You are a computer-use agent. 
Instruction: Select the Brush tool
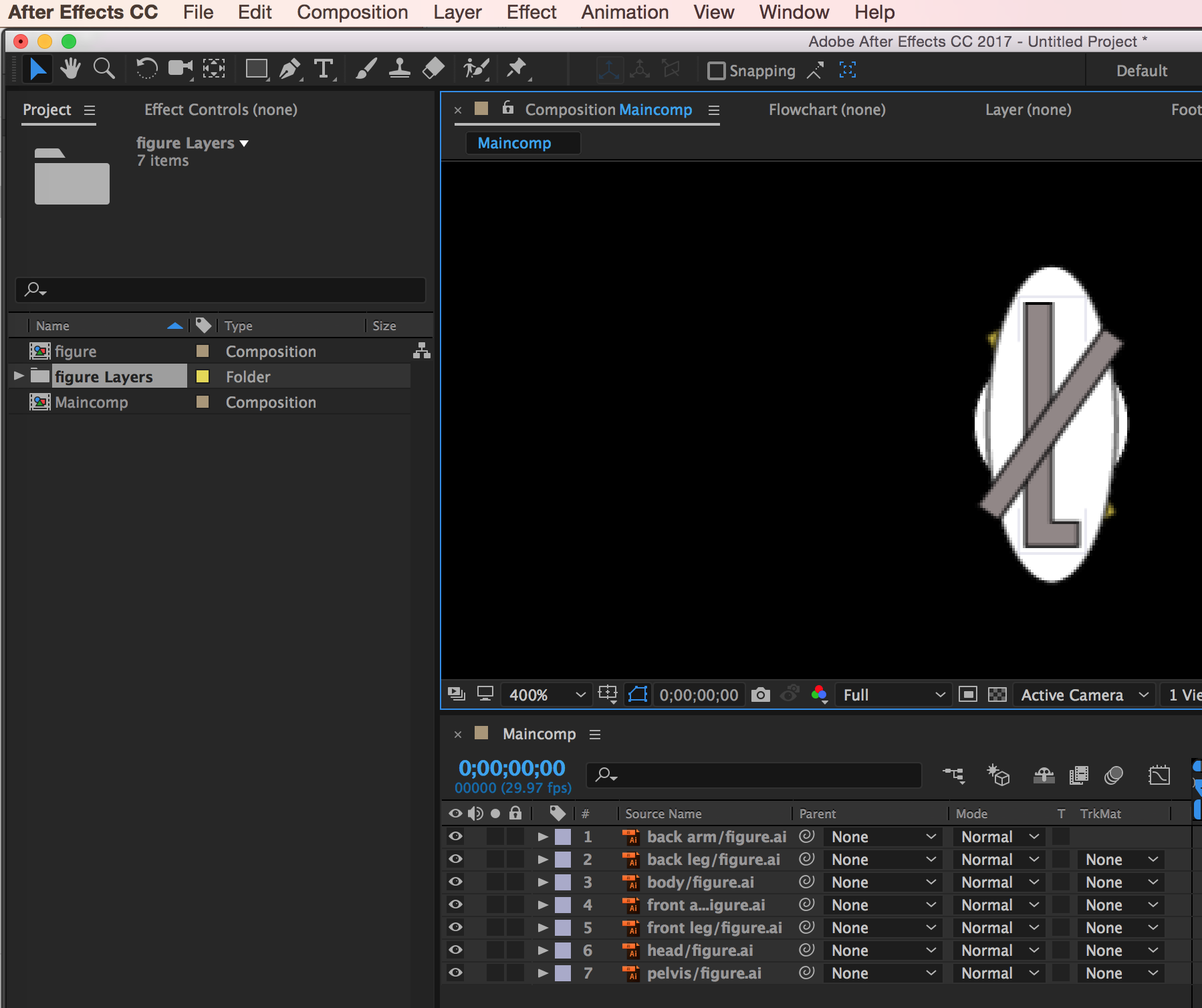[366, 69]
